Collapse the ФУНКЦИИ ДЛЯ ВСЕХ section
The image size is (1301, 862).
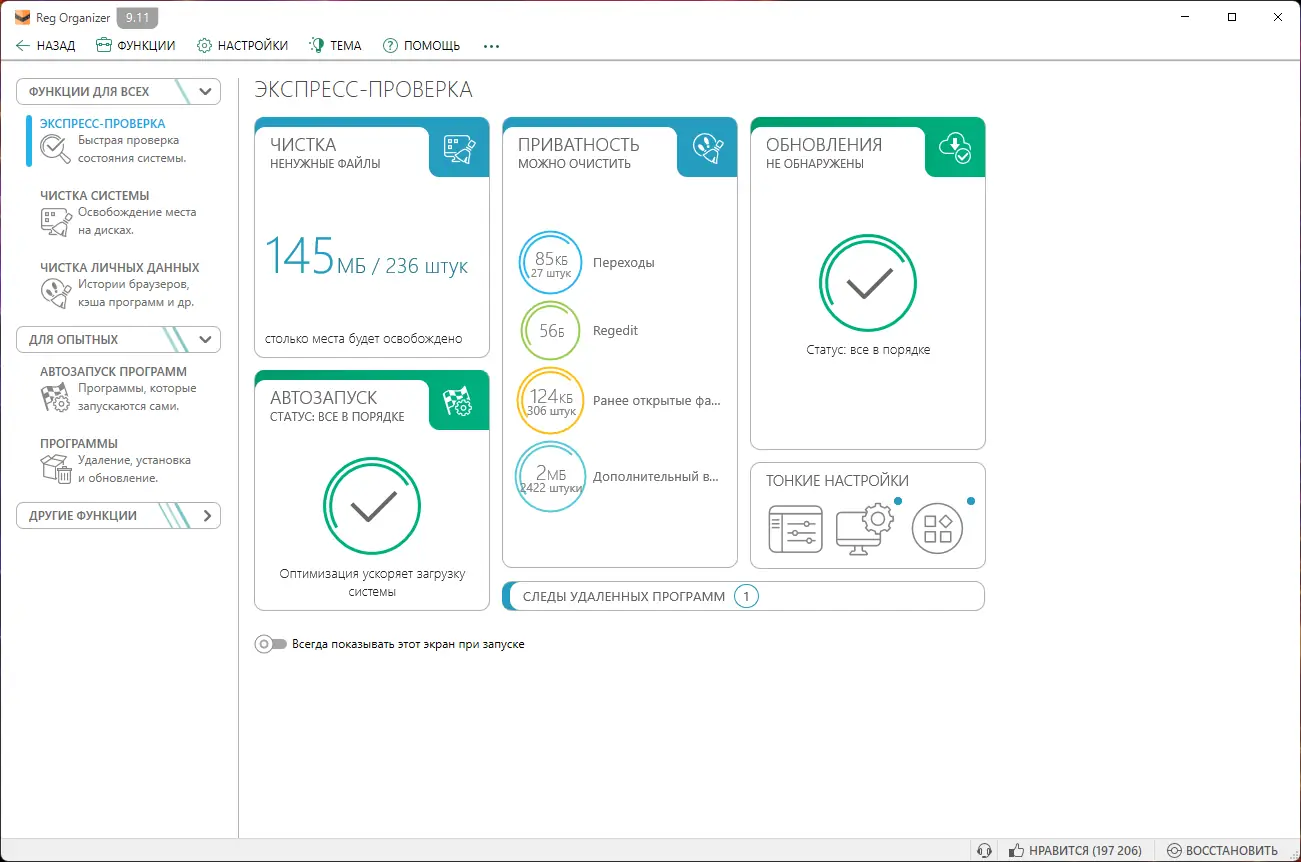click(x=203, y=91)
